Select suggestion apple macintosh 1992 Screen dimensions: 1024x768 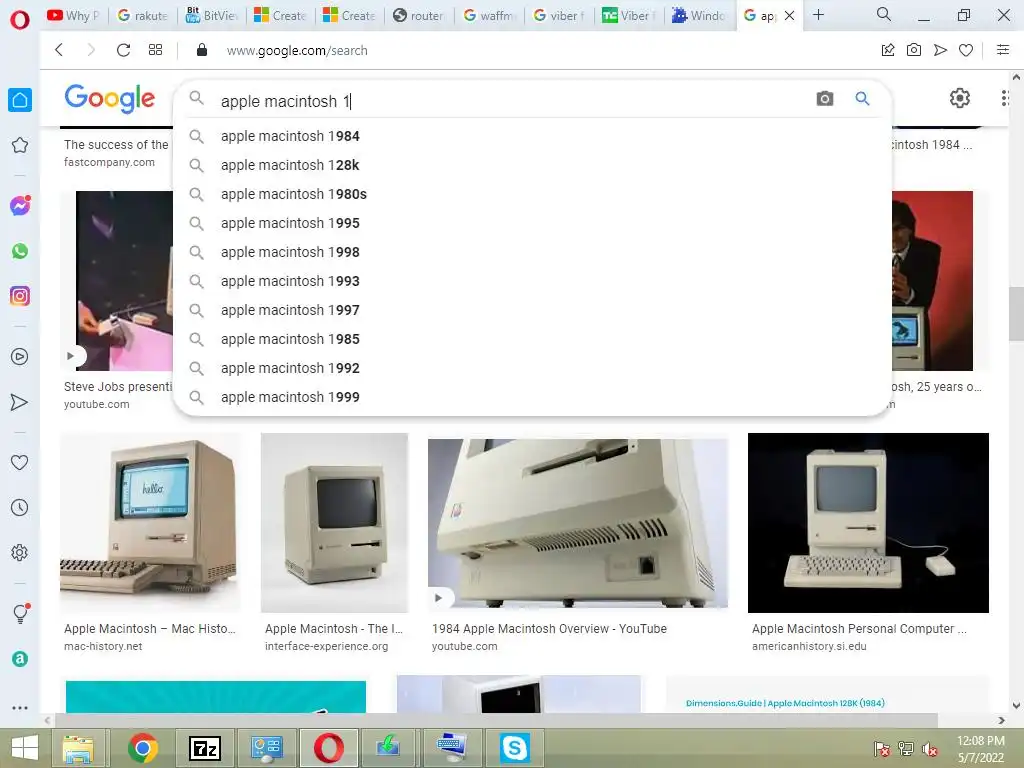(x=532, y=368)
